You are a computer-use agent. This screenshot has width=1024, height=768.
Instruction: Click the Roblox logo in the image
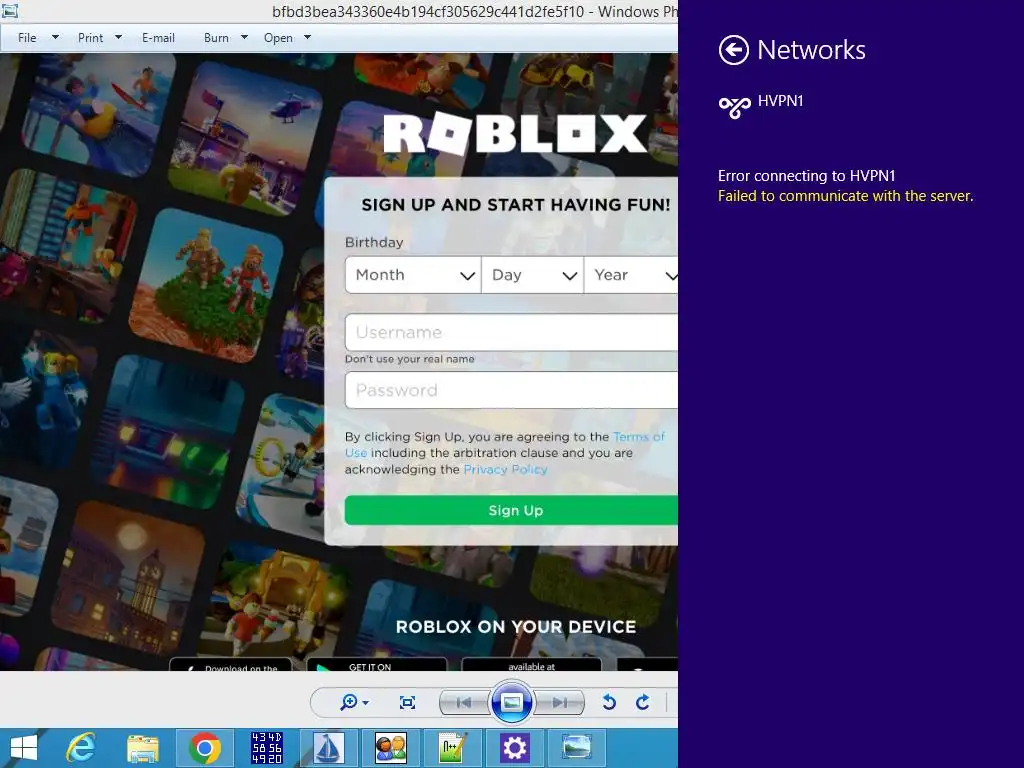(x=515, y=133)
